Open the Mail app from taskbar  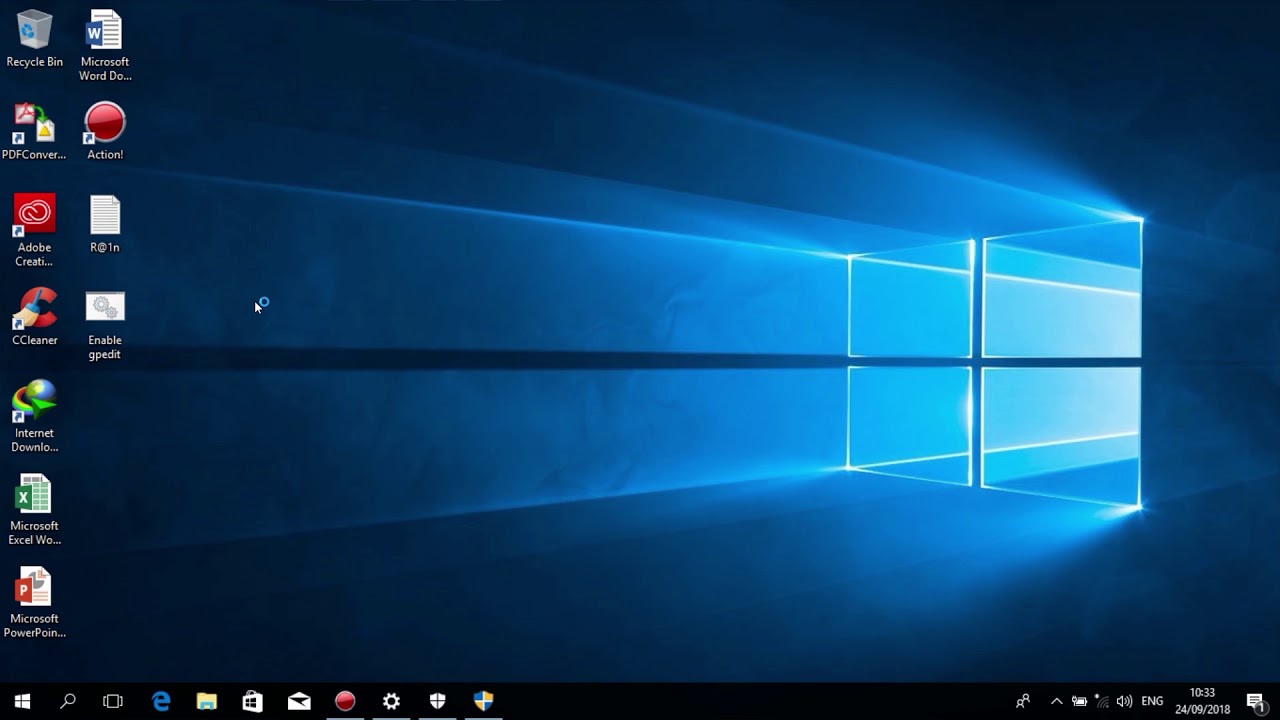[x=299, y=701]
